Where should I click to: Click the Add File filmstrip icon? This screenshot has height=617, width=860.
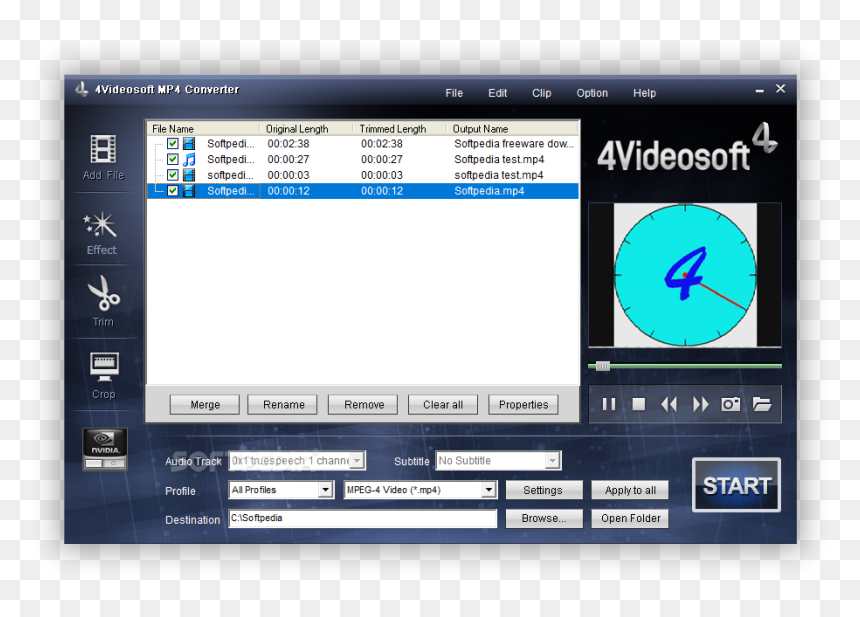pyautogui.click(x=103, y=149)
